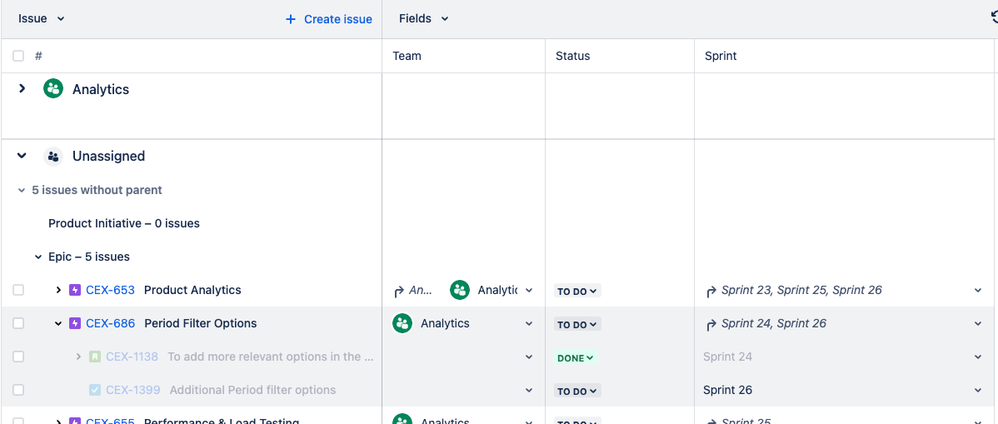Click the plus icon beside Create issue
The height and width of the screenshot is (424, 998).
pos(291,19)
